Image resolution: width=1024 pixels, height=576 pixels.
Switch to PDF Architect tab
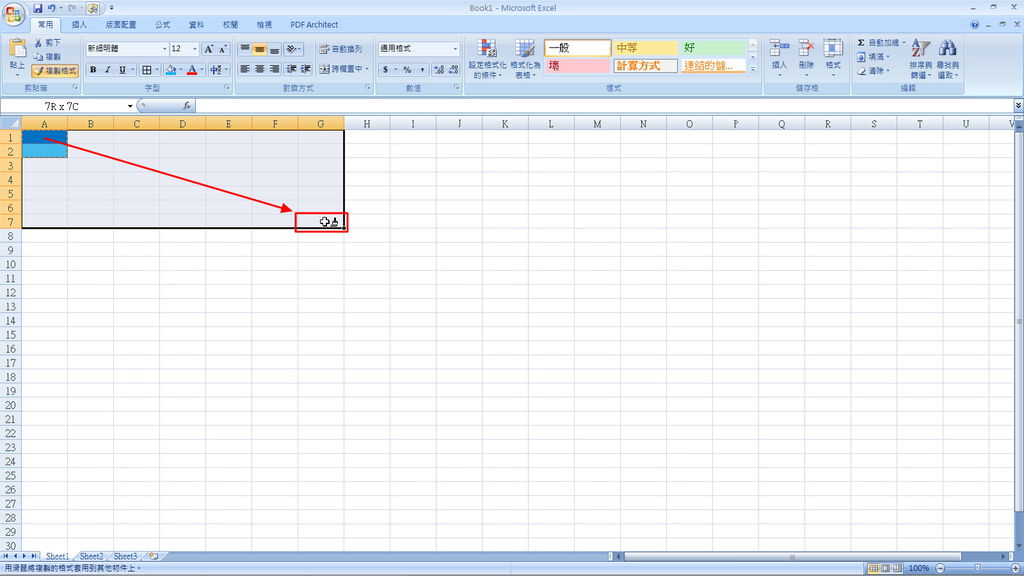[314, 25]
